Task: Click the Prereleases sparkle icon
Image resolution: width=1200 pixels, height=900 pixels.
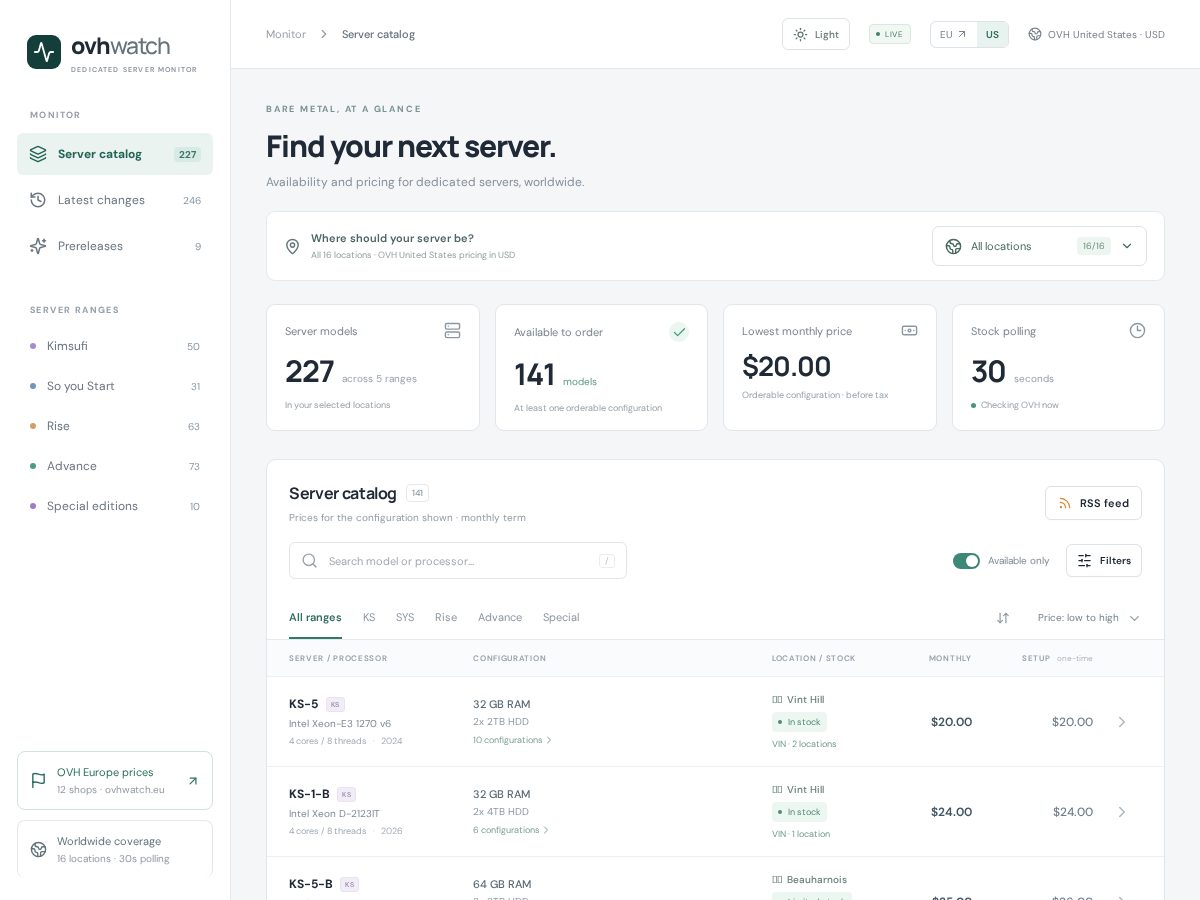Action: [x=38, y=246]
